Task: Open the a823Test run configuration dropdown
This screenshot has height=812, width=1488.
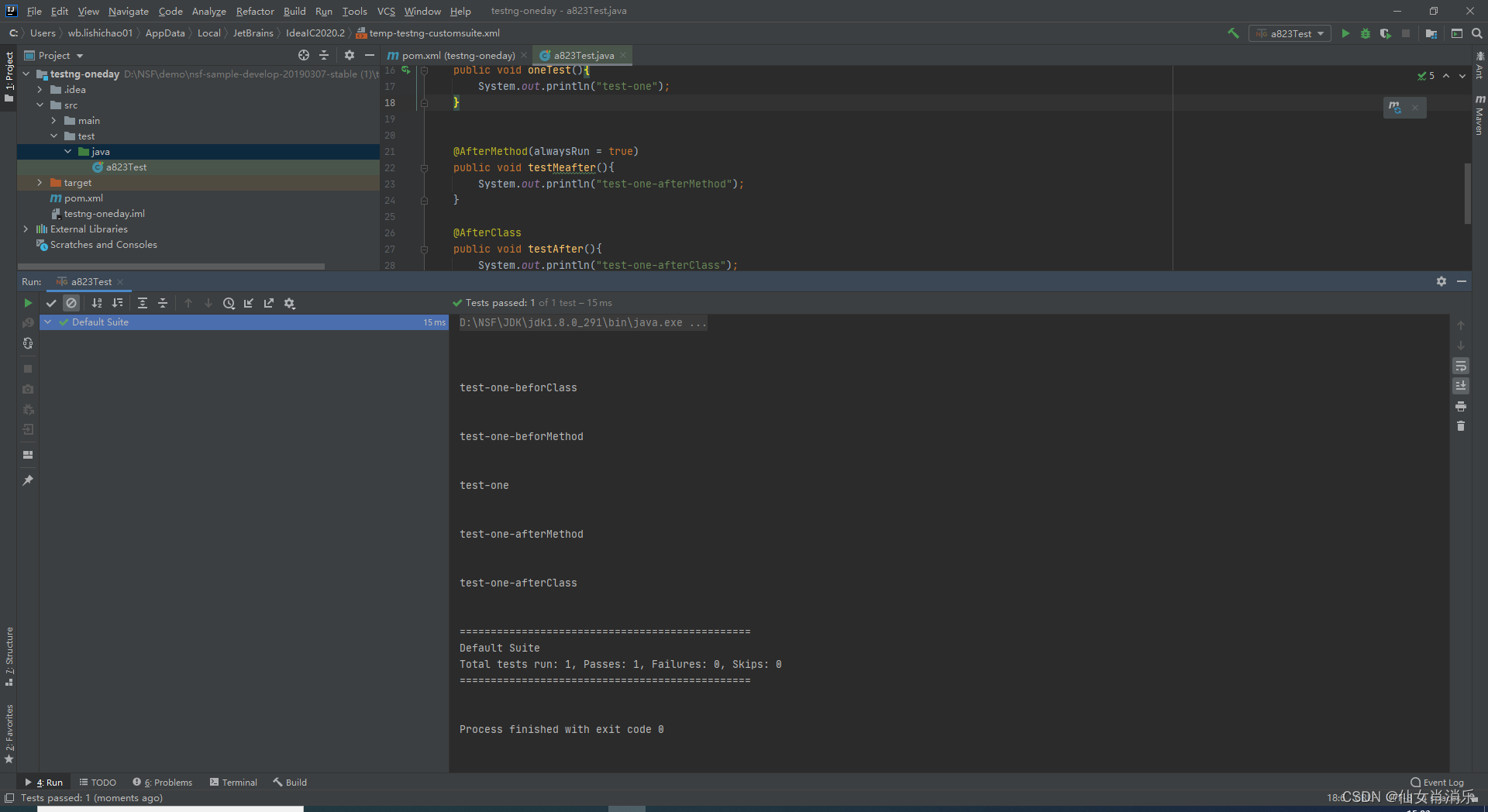Action: click(x=1290, y=33)
